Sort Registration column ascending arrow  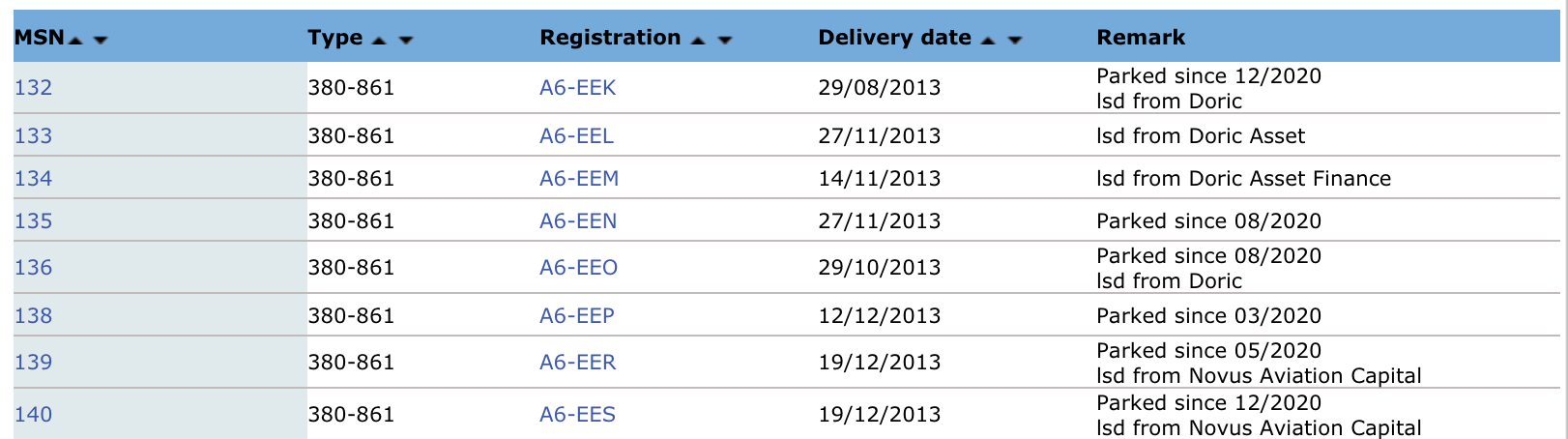tap(699, 41)
